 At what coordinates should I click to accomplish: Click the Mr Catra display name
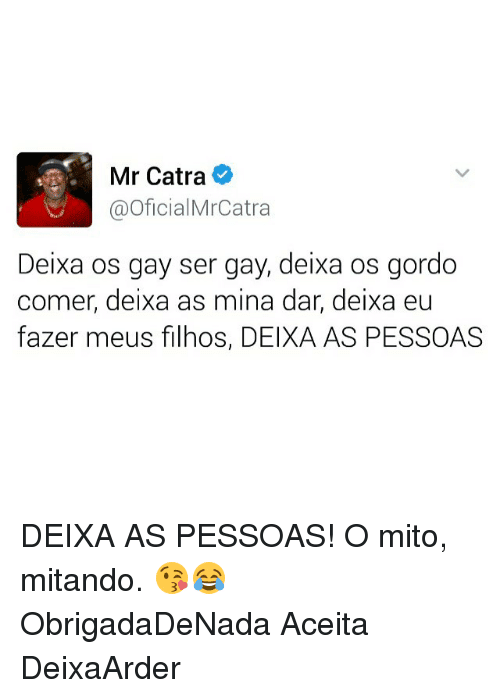click(158, 176)
